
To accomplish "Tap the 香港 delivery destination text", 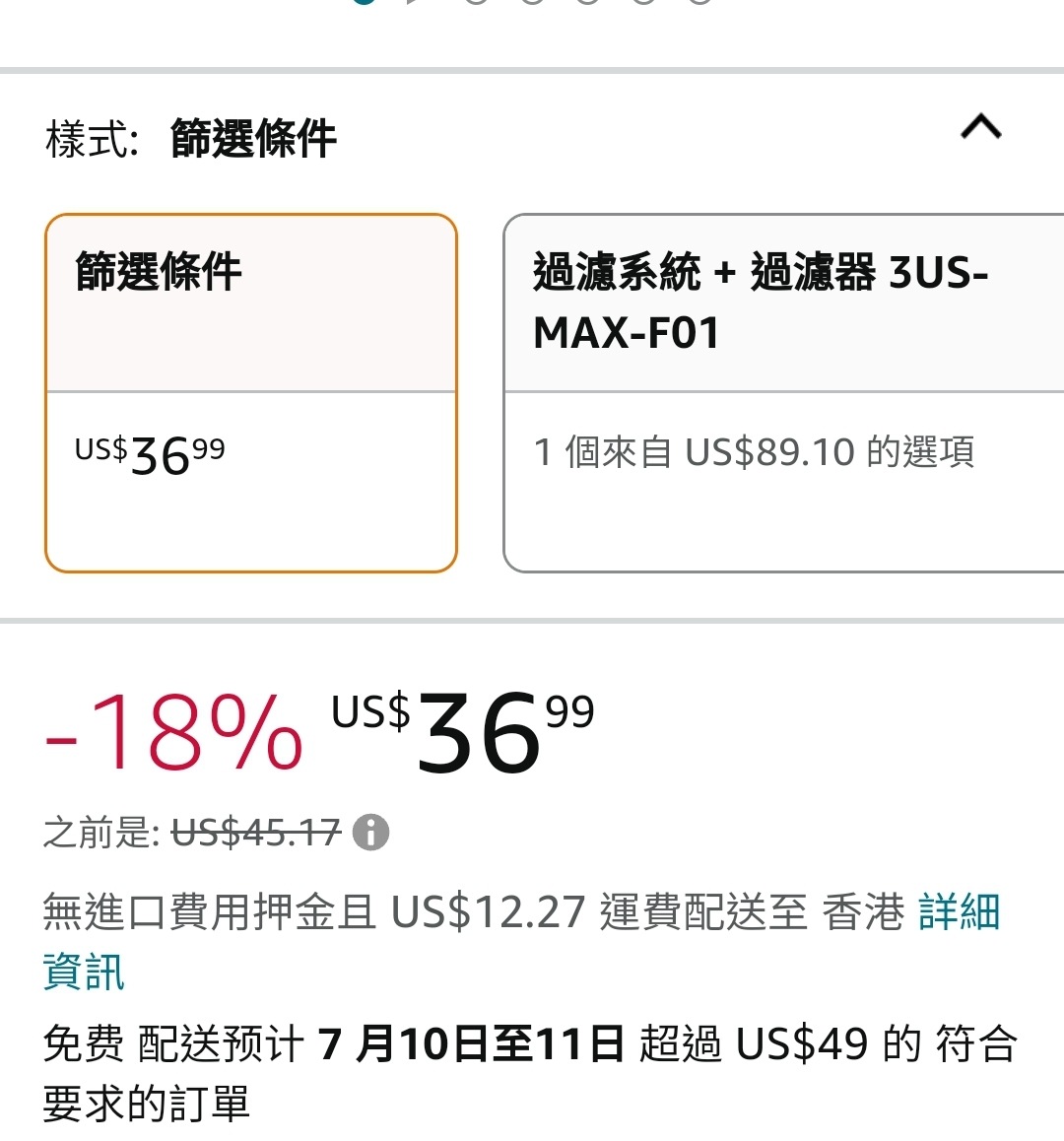I will click(863, 911).
